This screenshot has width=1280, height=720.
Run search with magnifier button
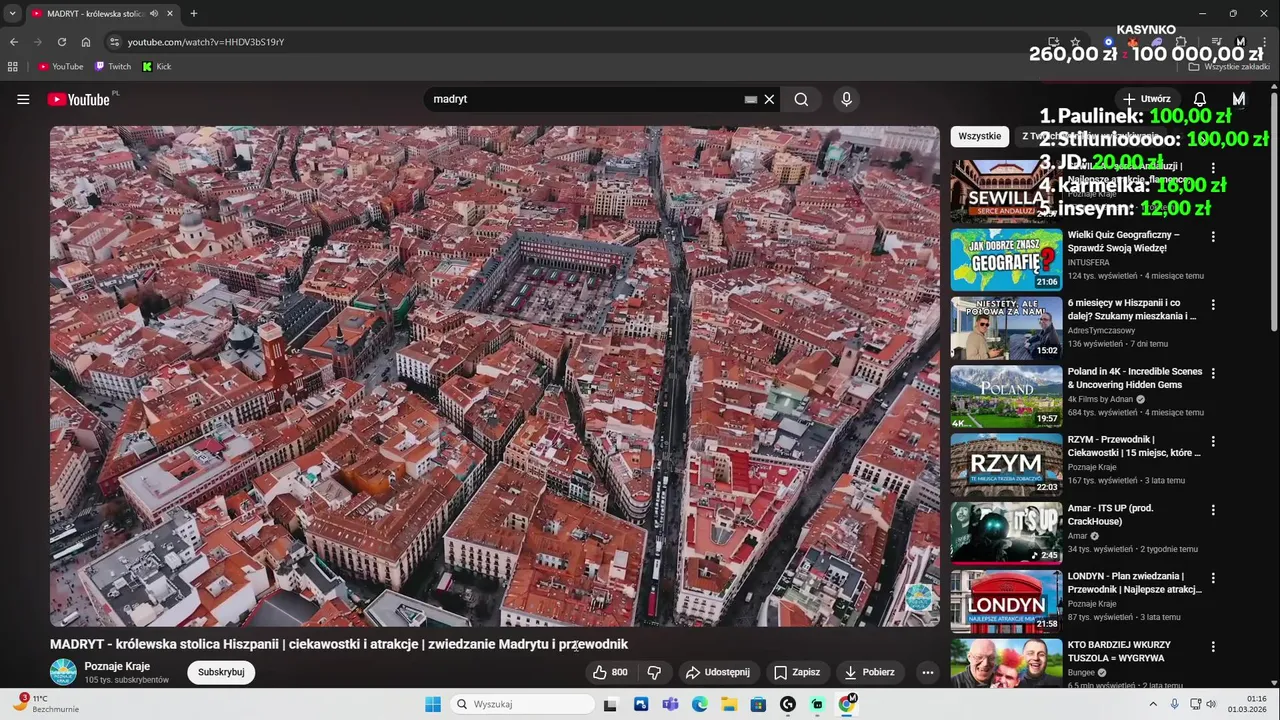click(801, 99)
